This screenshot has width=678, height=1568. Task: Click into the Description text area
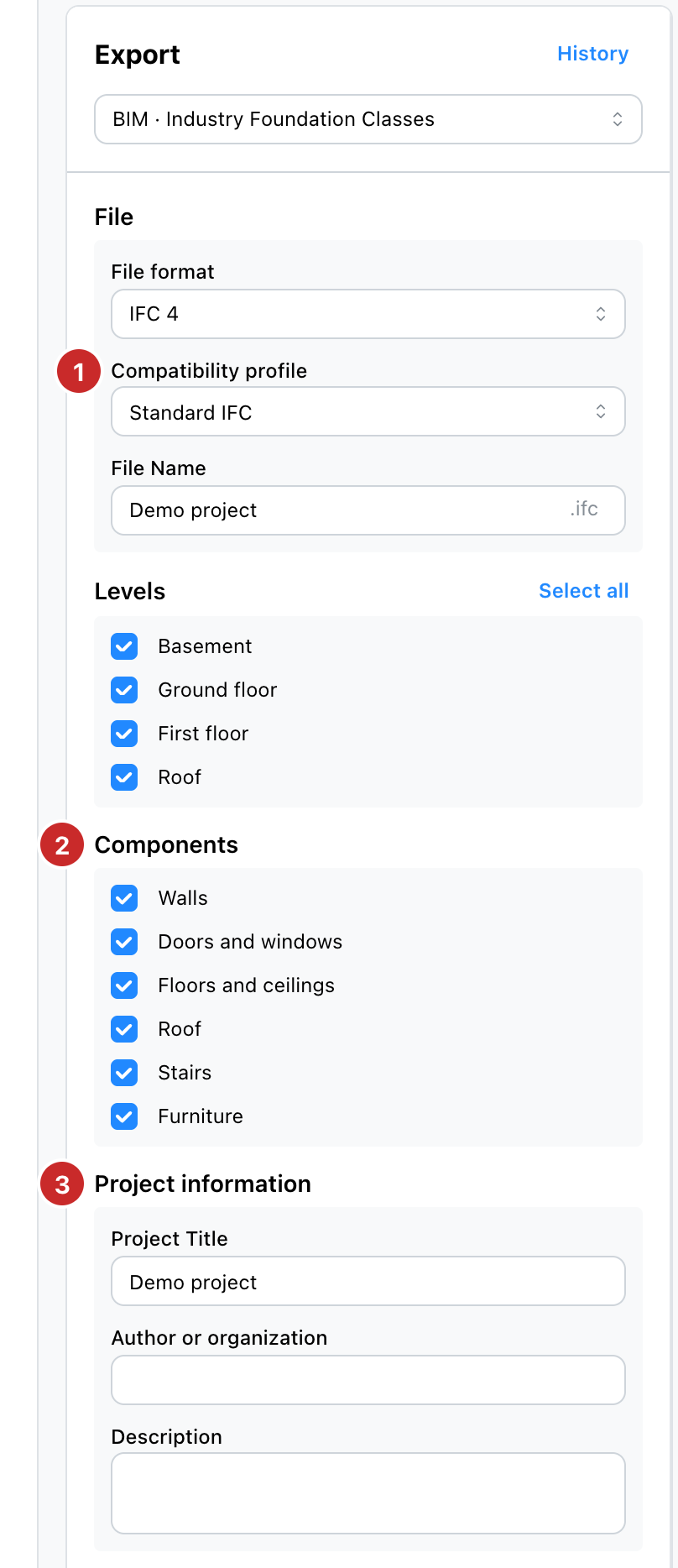368,1493
